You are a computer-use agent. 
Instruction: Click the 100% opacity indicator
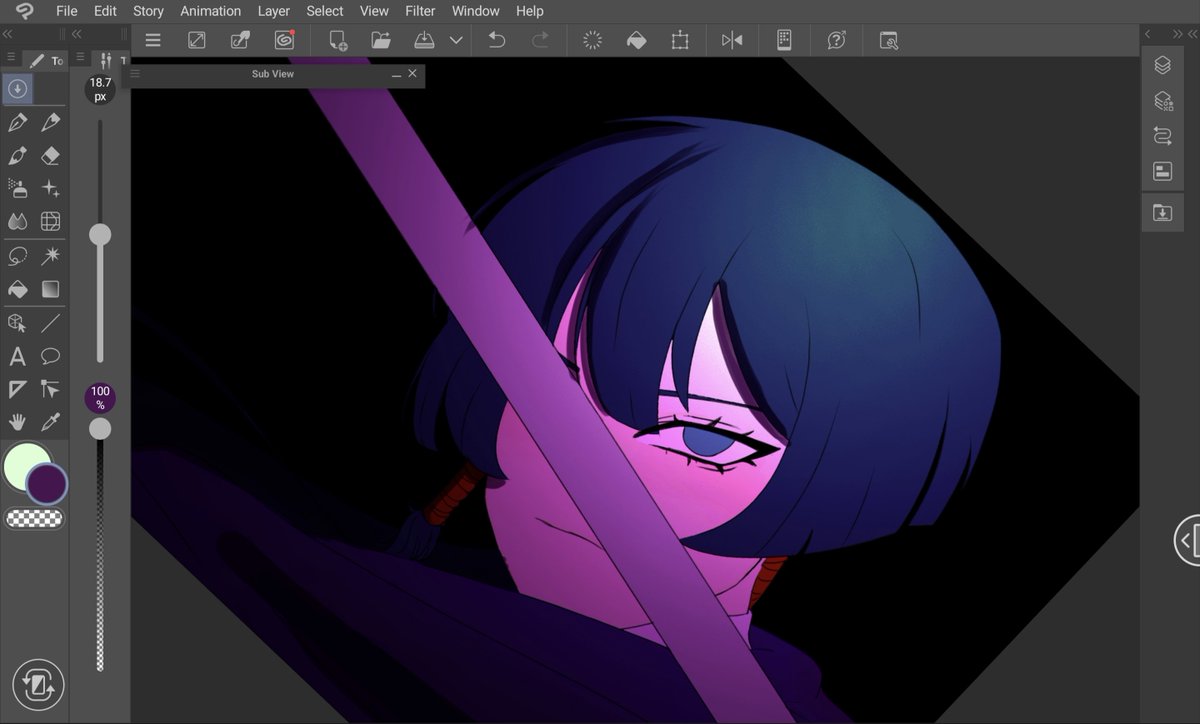(x=100, y=398)
